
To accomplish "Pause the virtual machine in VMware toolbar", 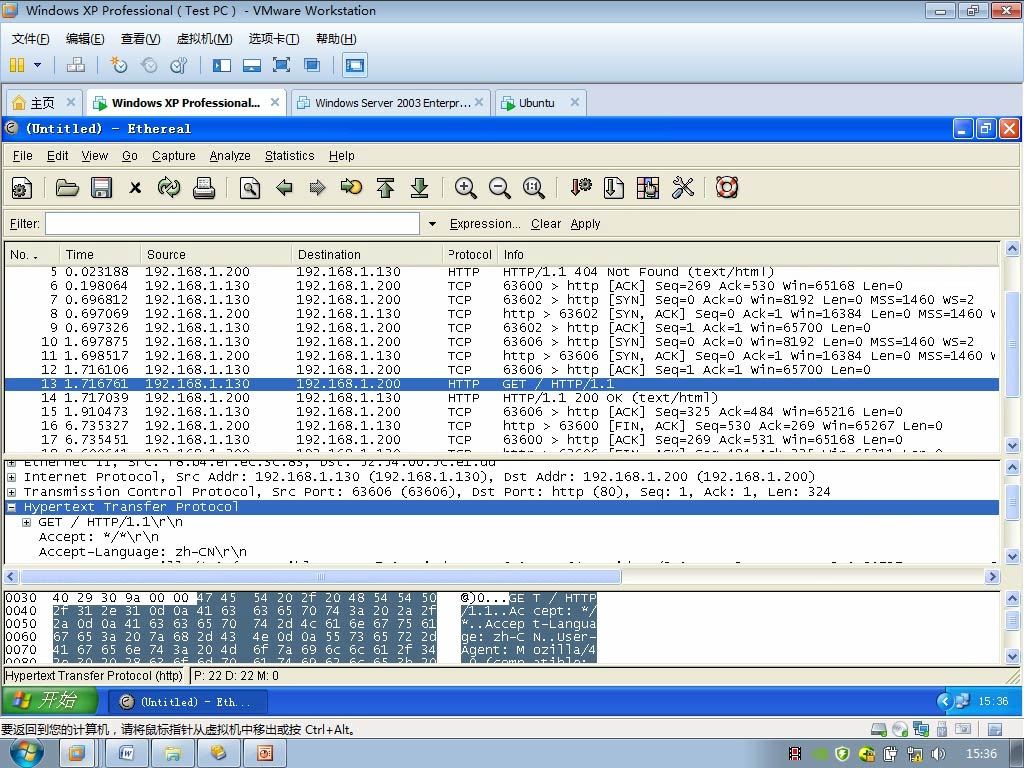I will [x=17, y=65].
